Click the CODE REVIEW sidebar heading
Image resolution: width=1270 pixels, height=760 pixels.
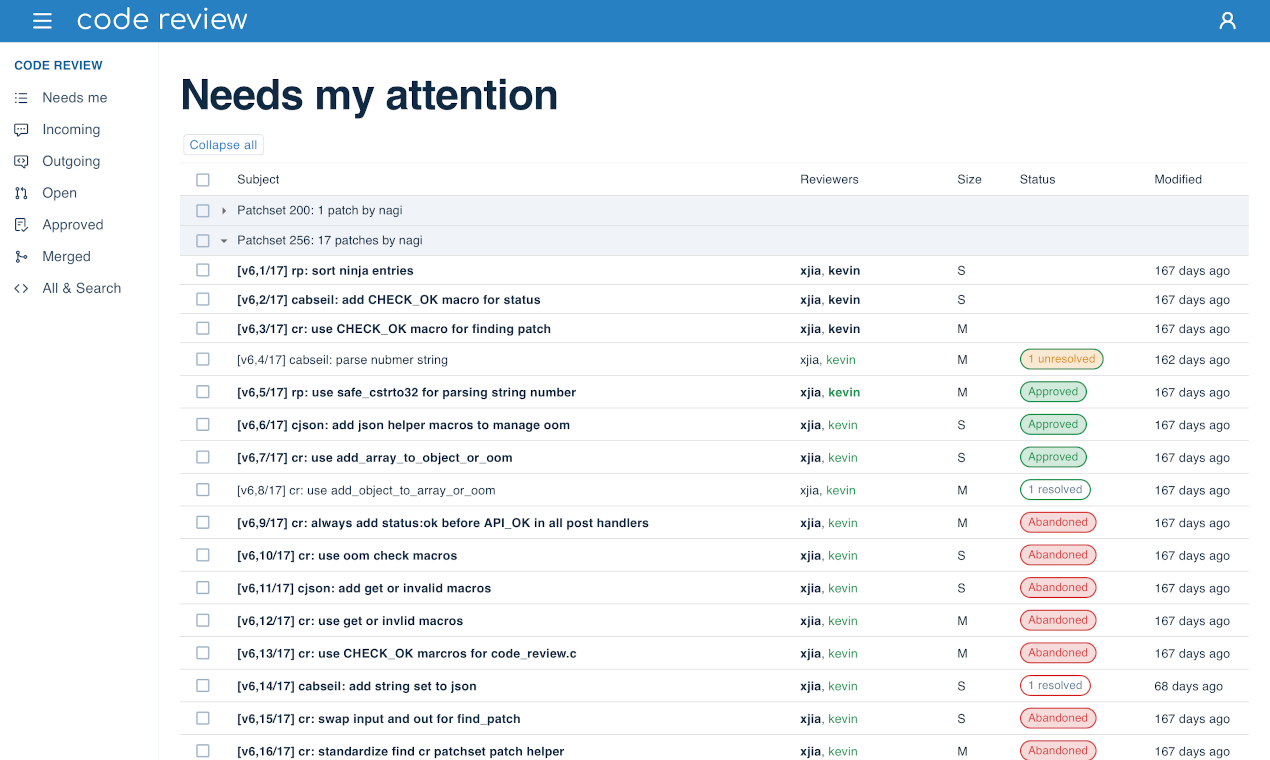tap(58, 66)
